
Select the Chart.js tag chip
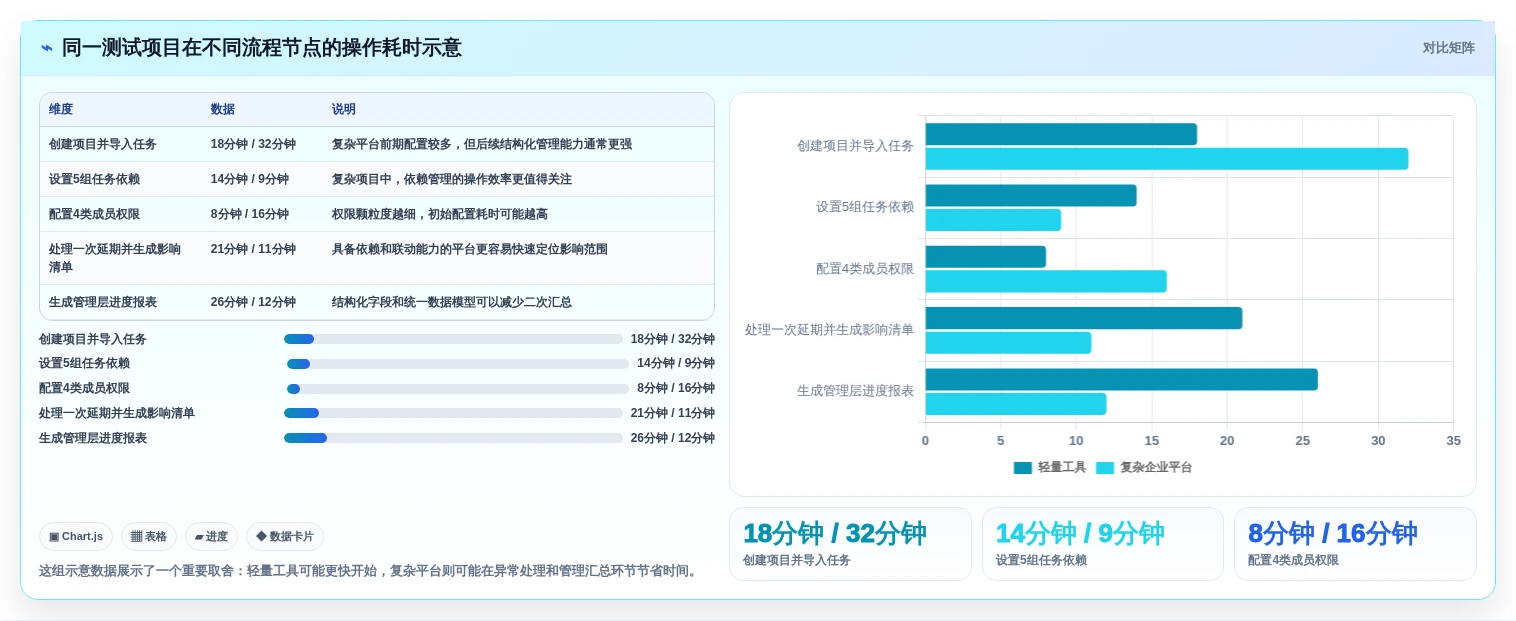click(x=76, y=537)
